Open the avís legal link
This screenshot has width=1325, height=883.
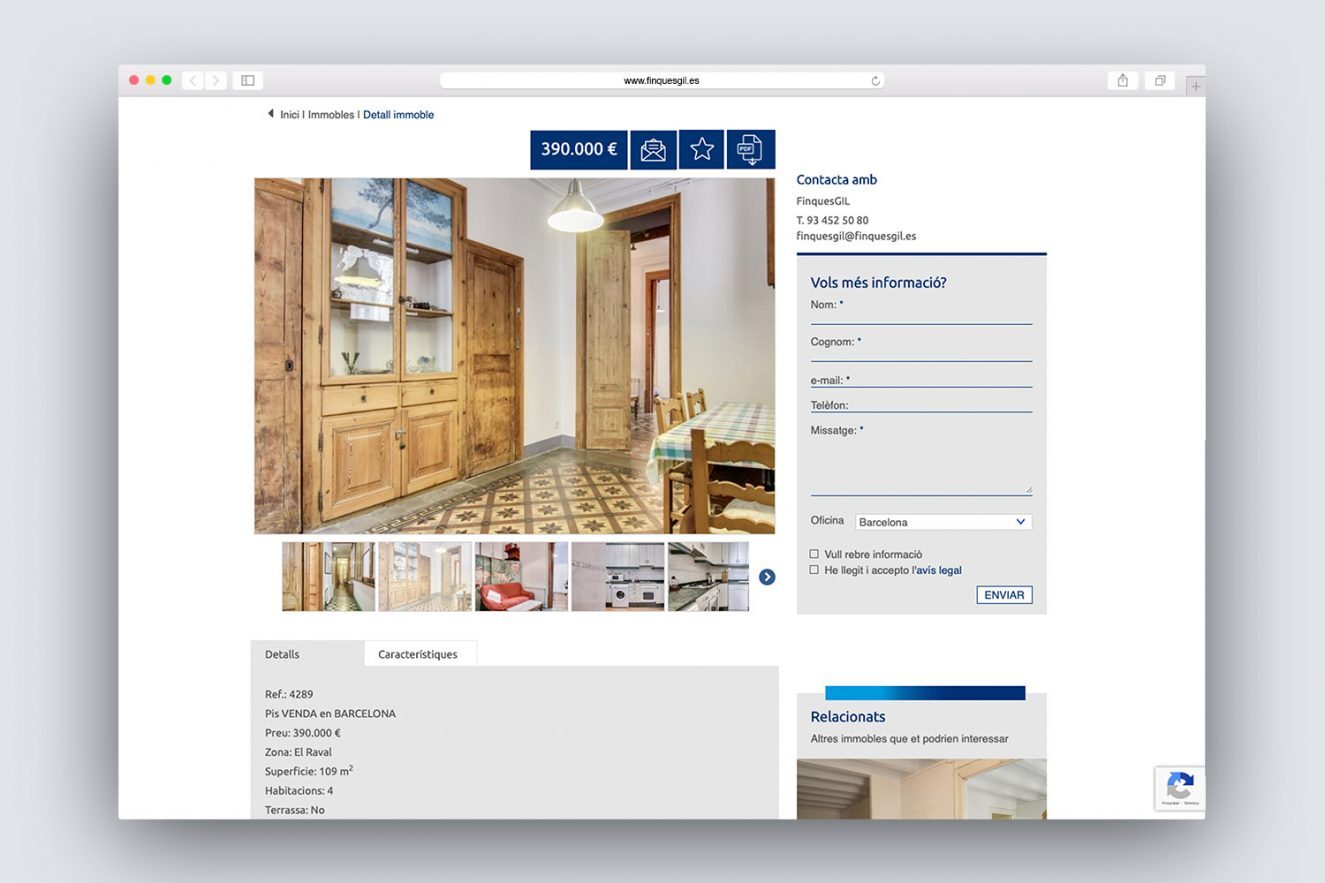coord(938,570)
